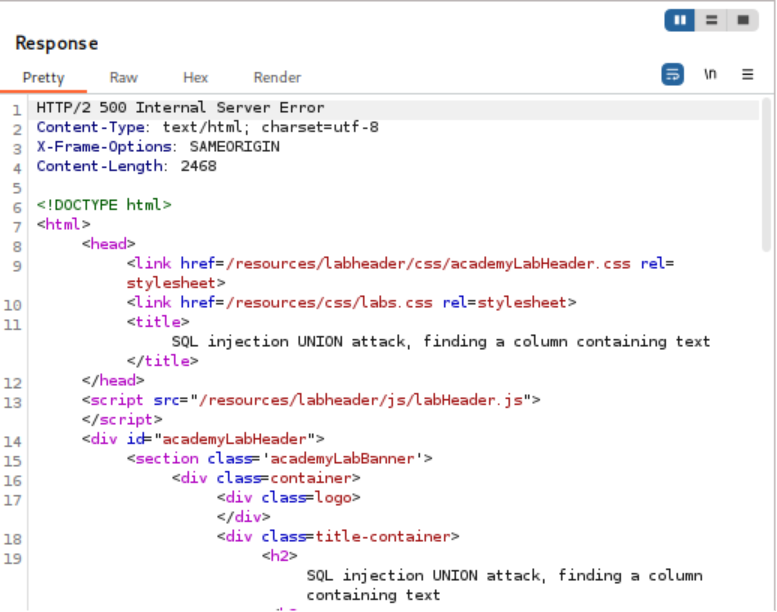Click the Content-Type header name
This screenshot has width=777, height=612.
pos(91,127)
